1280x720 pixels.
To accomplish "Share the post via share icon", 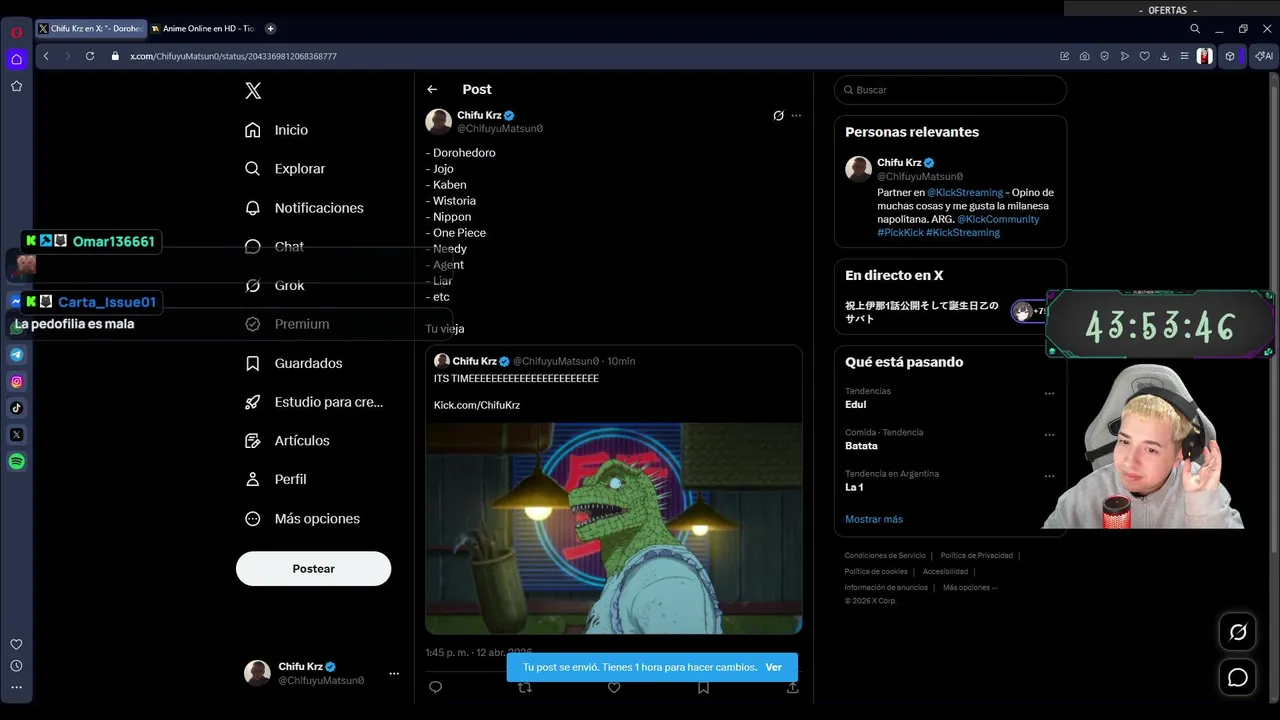I will 793,688.
